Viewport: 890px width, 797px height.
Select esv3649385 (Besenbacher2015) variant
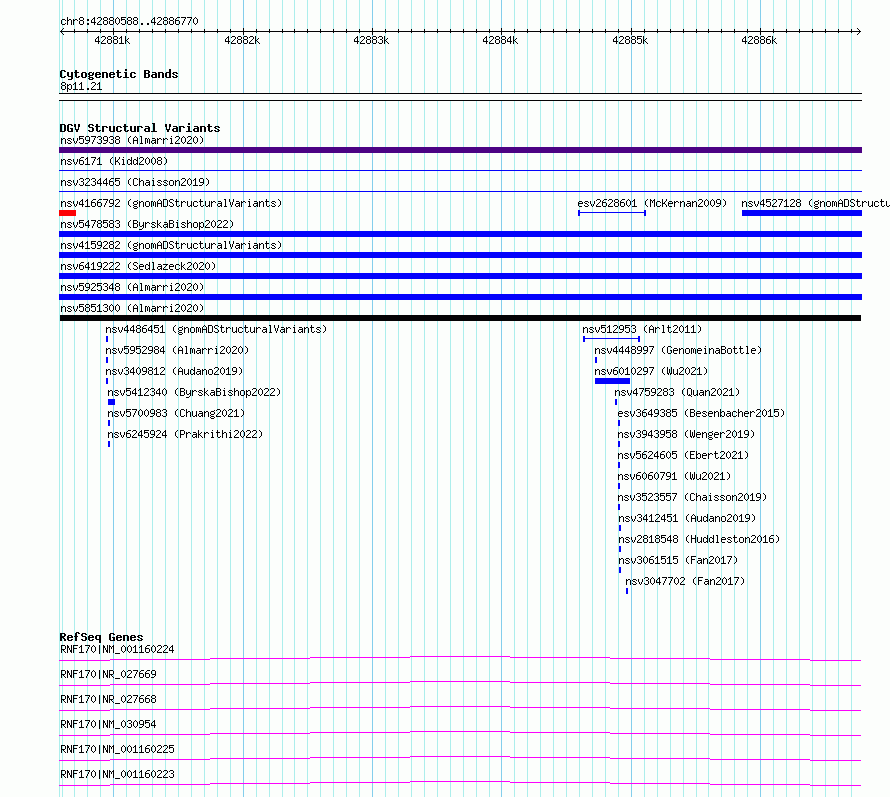click(701, 413)
